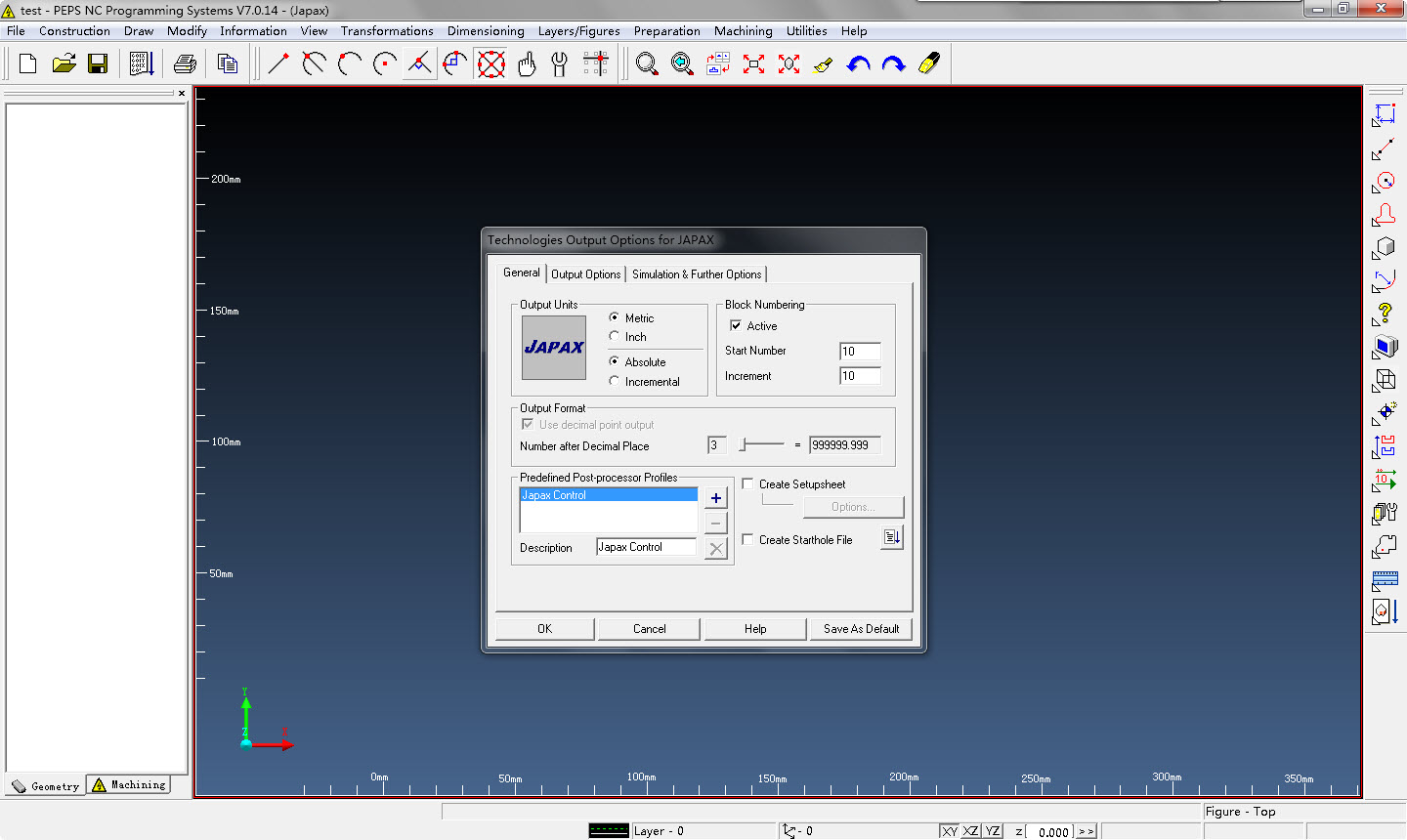Click the yellow eraser icon
Image resolution: width=1407 pixels, height=840 pixels.
click(929, 64)
